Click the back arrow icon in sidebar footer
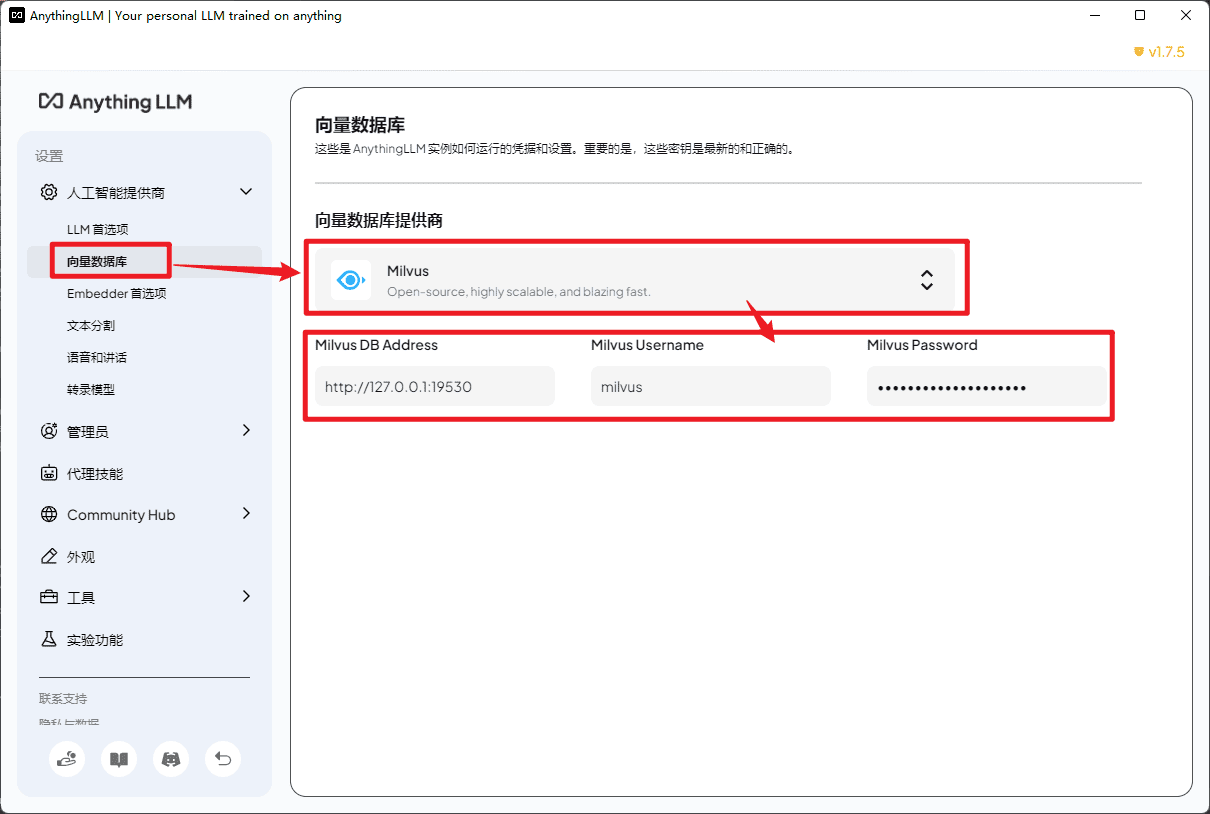1210x814 pixels. point(223,759)
